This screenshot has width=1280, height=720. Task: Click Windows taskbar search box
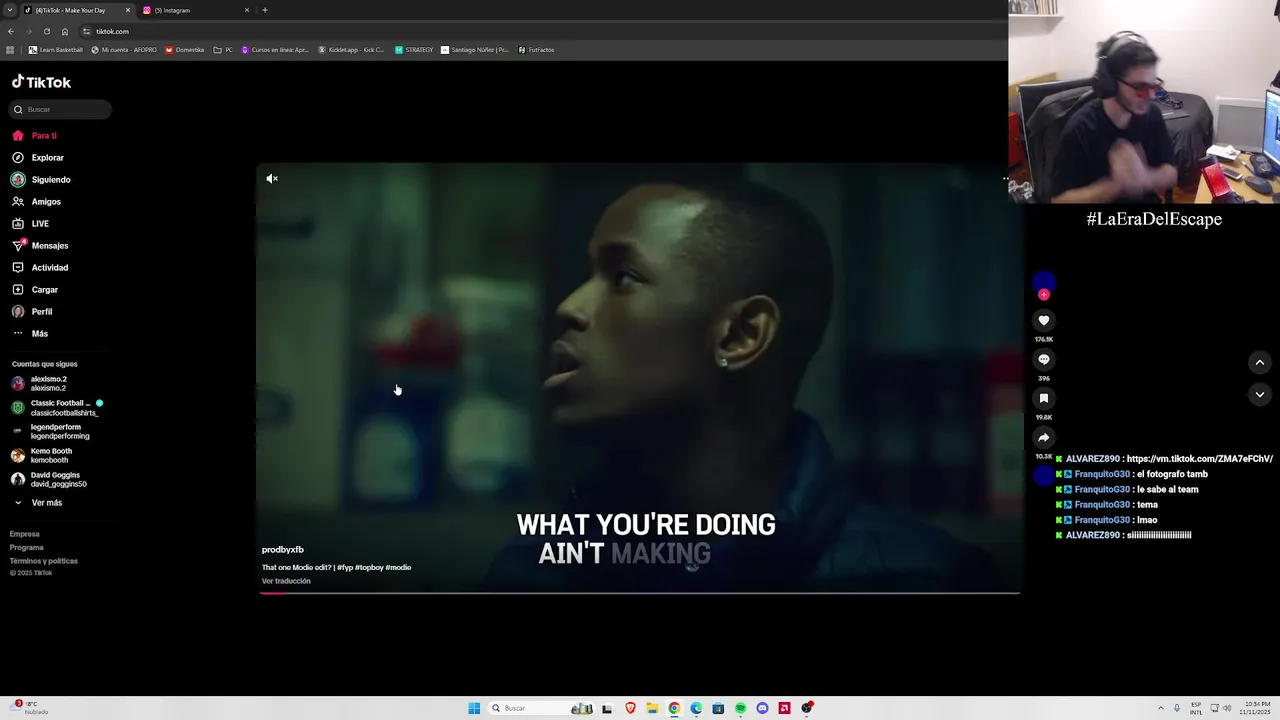tap(540, 708)
